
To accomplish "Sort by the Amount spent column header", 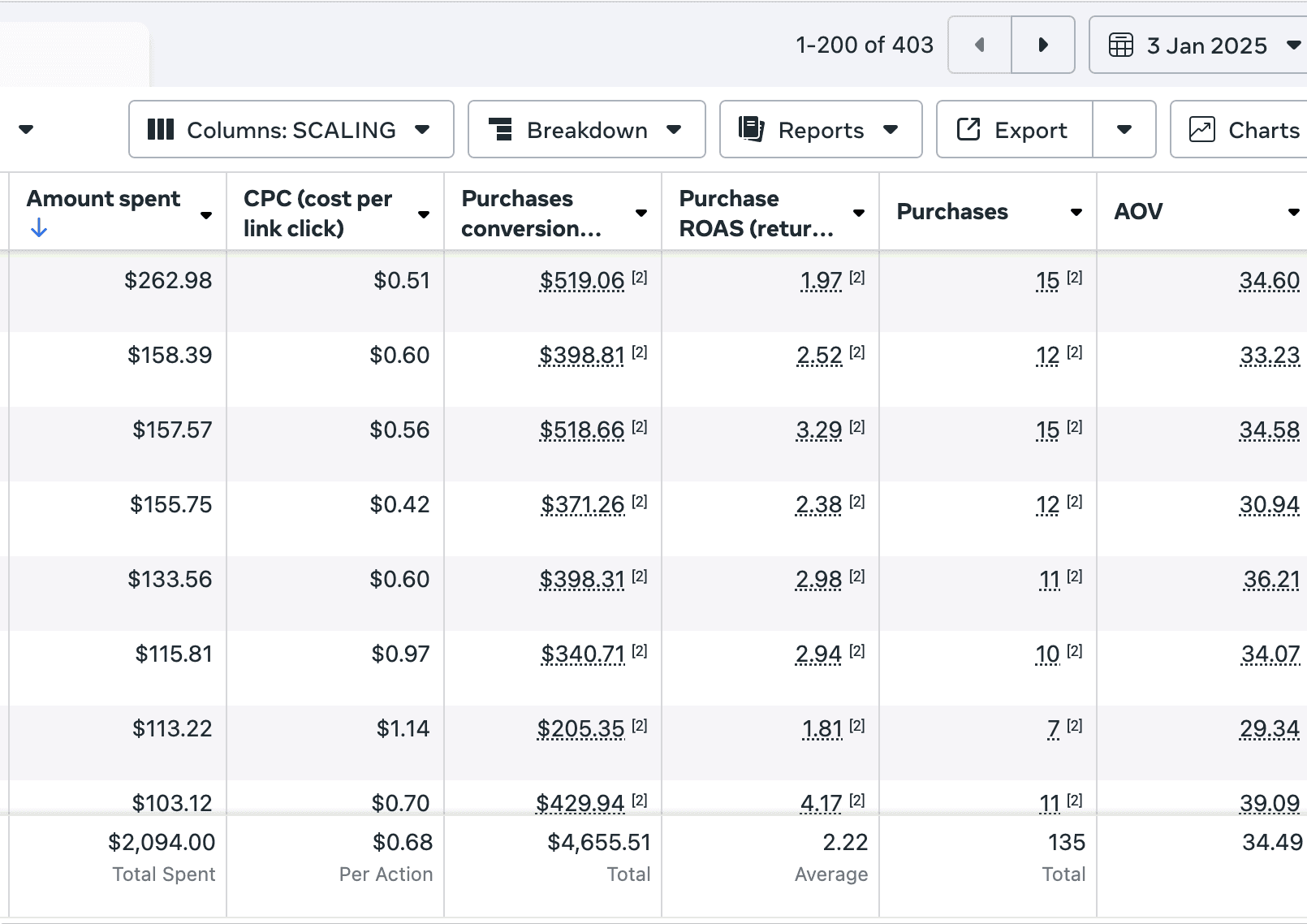I will [x=104, y=199].
